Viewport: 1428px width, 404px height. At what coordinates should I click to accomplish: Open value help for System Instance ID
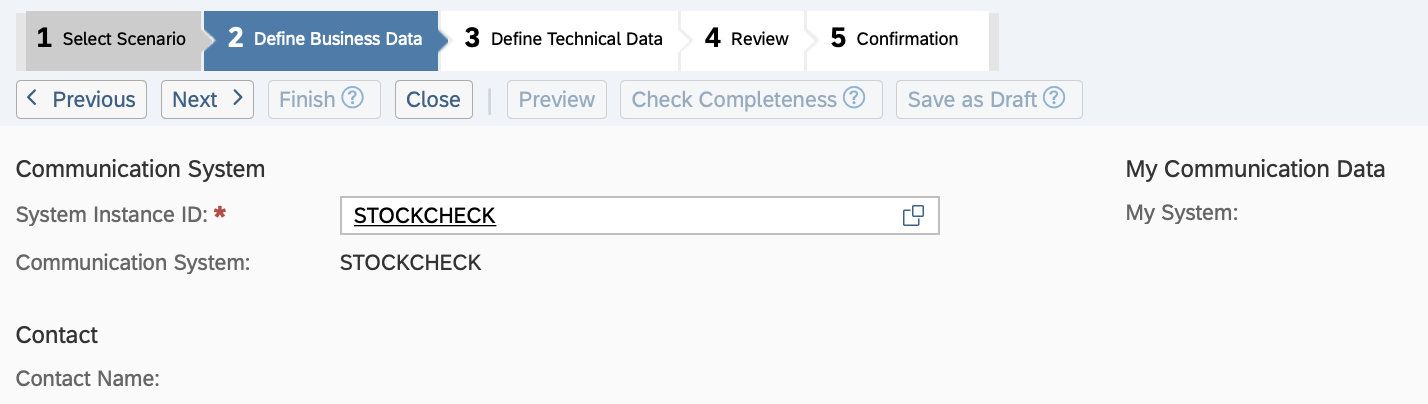coord(913,216)
